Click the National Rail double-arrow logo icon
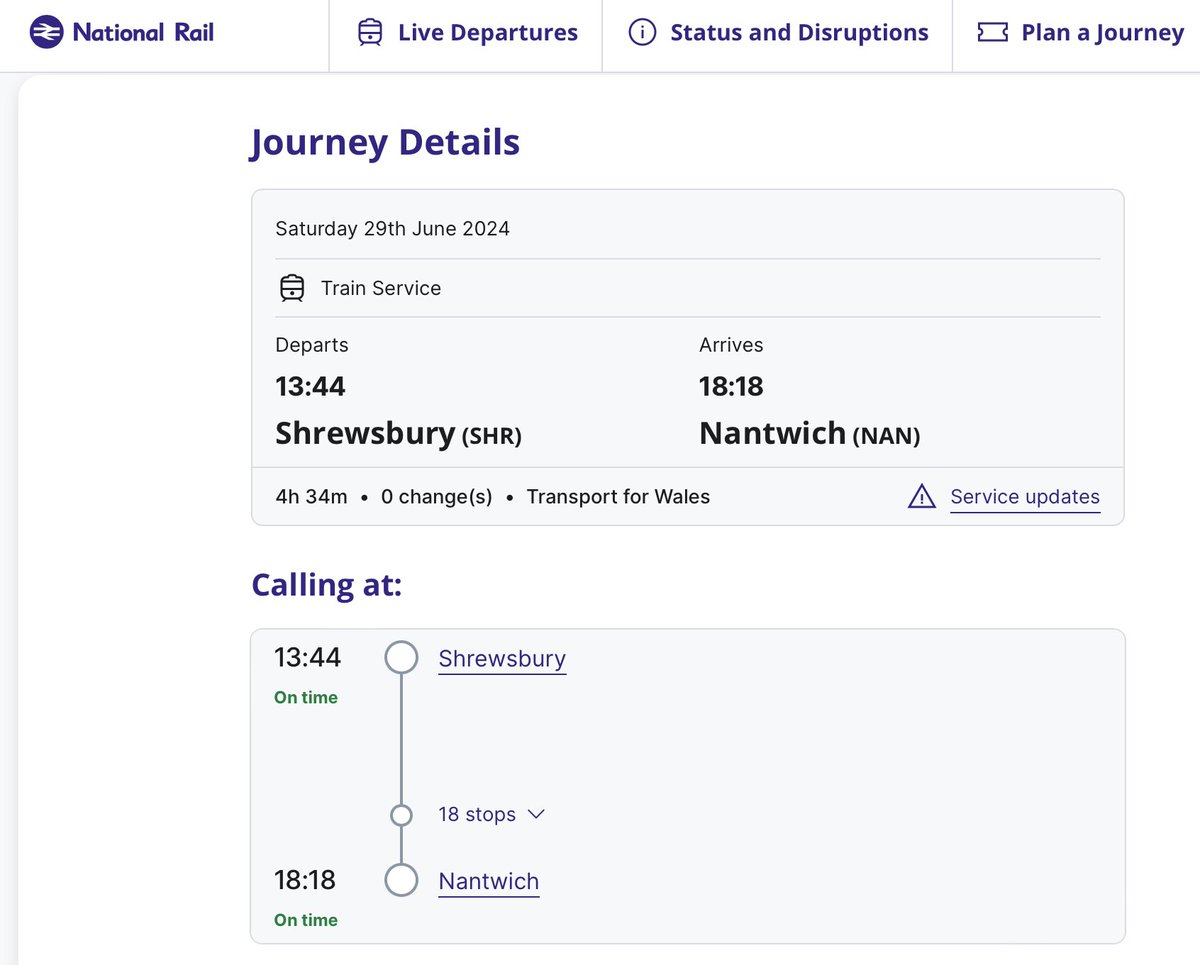 pyautogui.click(x=46, y=33)
